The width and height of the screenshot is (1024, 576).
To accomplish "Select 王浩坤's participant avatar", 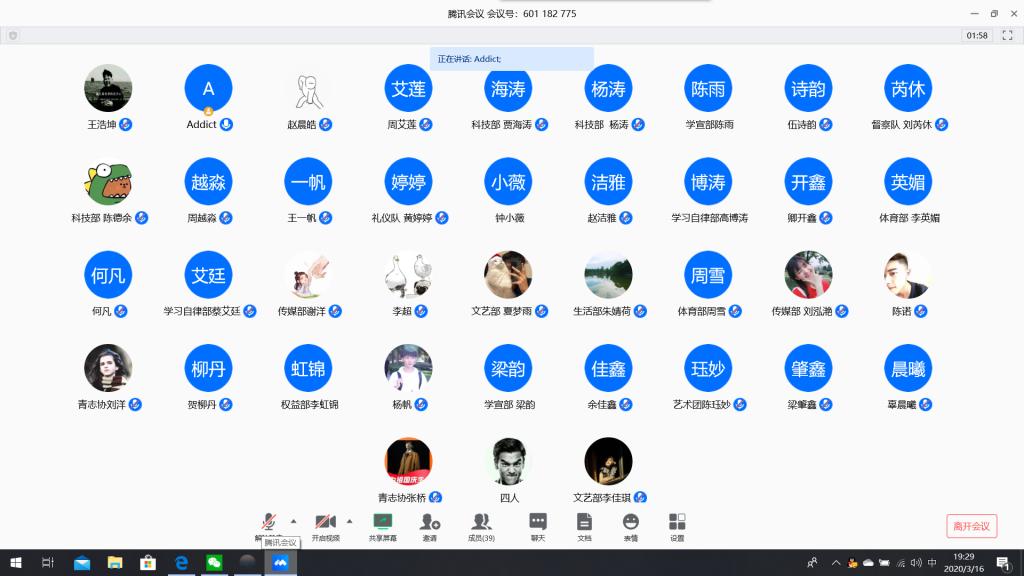I will [x=108, y=88].
